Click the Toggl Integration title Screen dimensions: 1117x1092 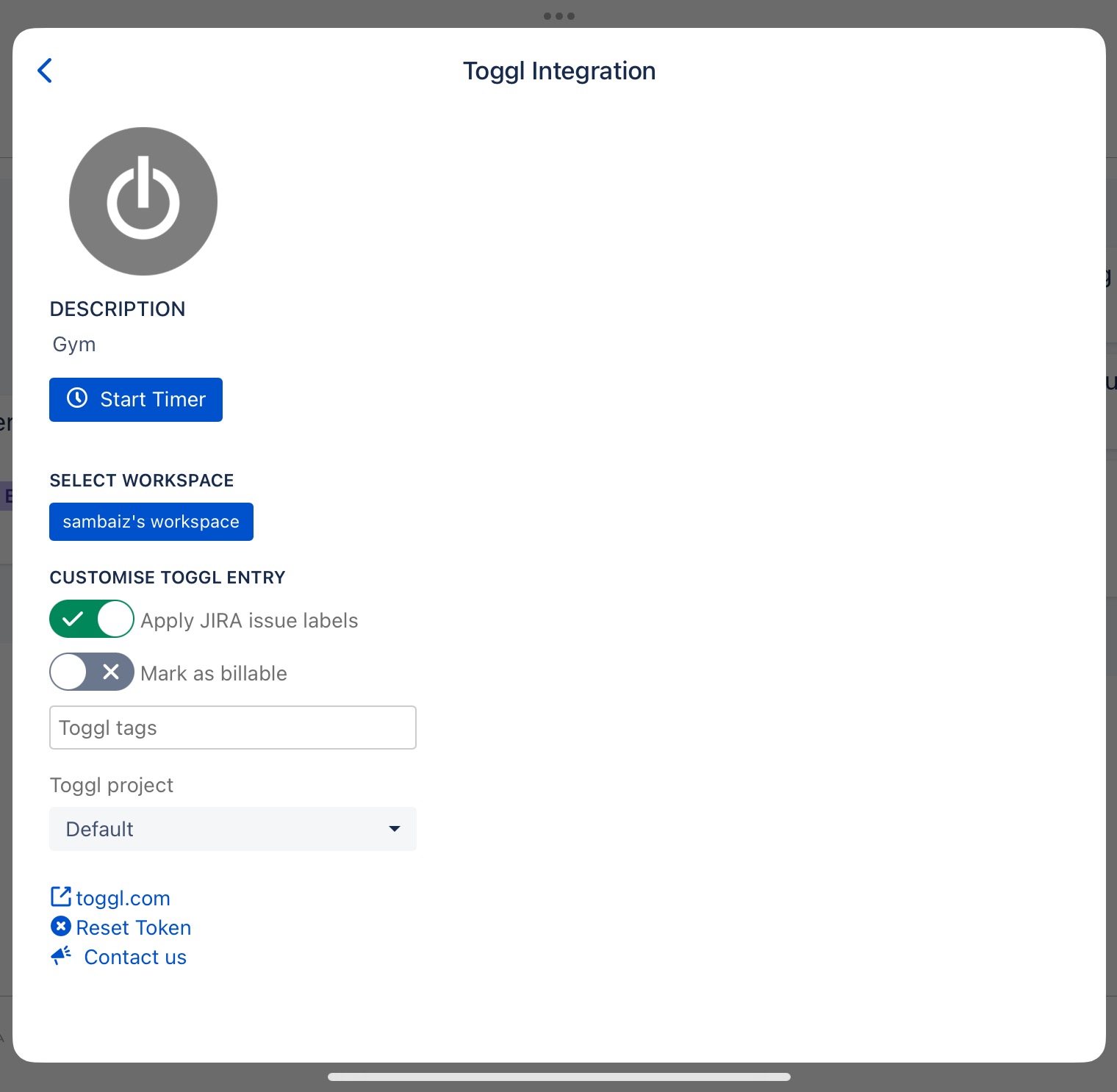coord(559,71)
